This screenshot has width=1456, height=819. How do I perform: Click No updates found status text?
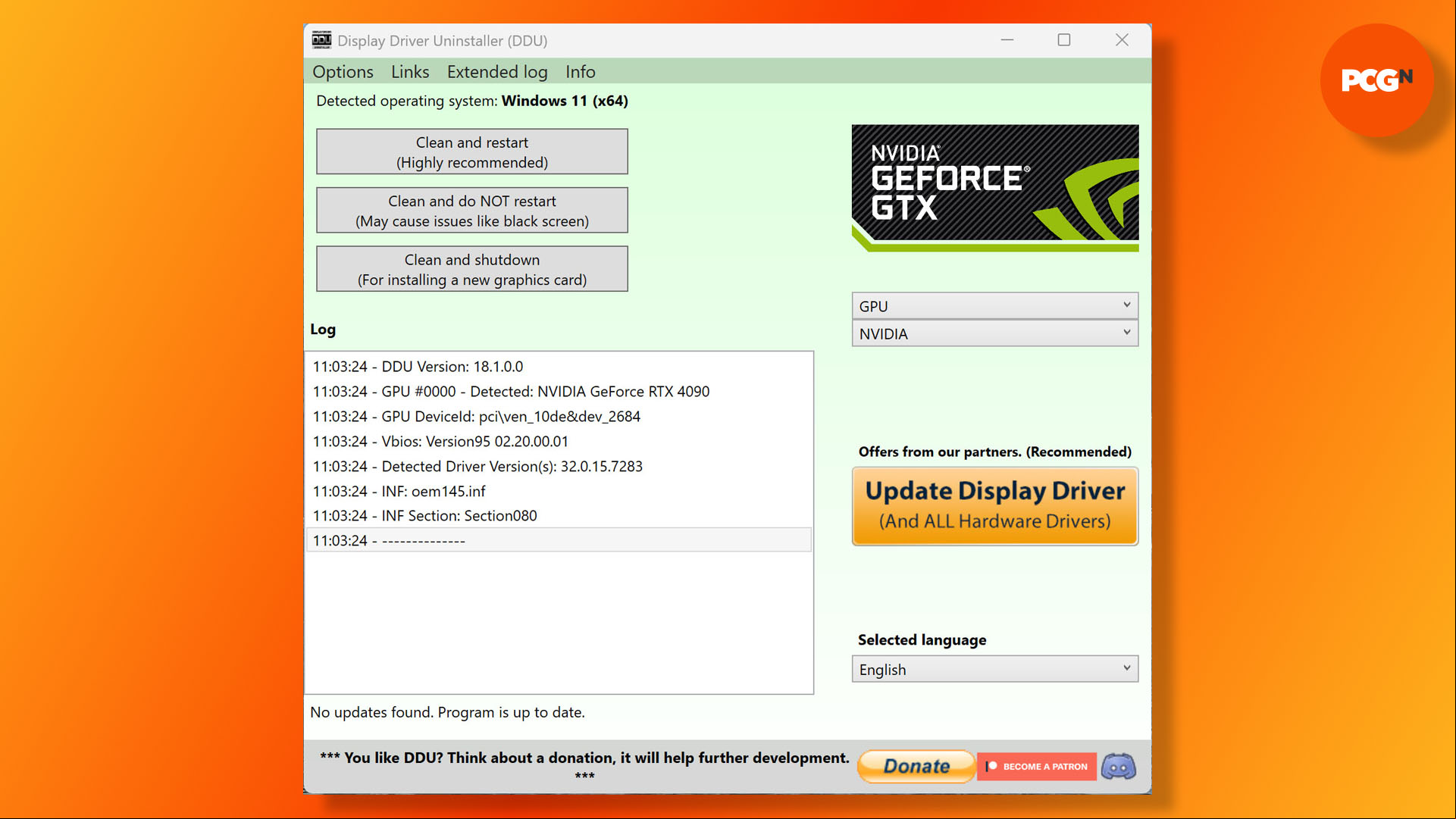pos(447,712)
